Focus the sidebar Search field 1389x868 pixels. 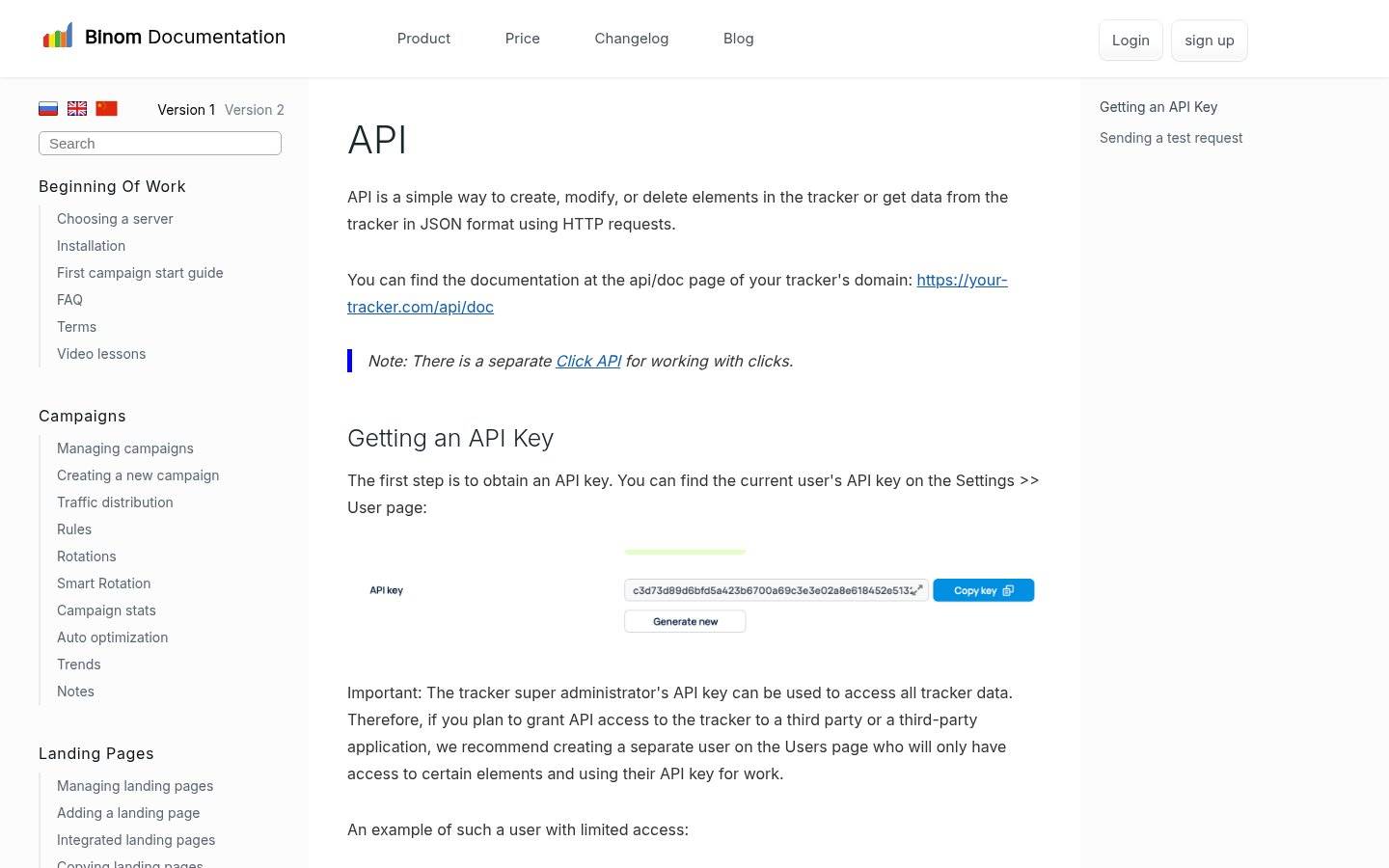[160, 144]
